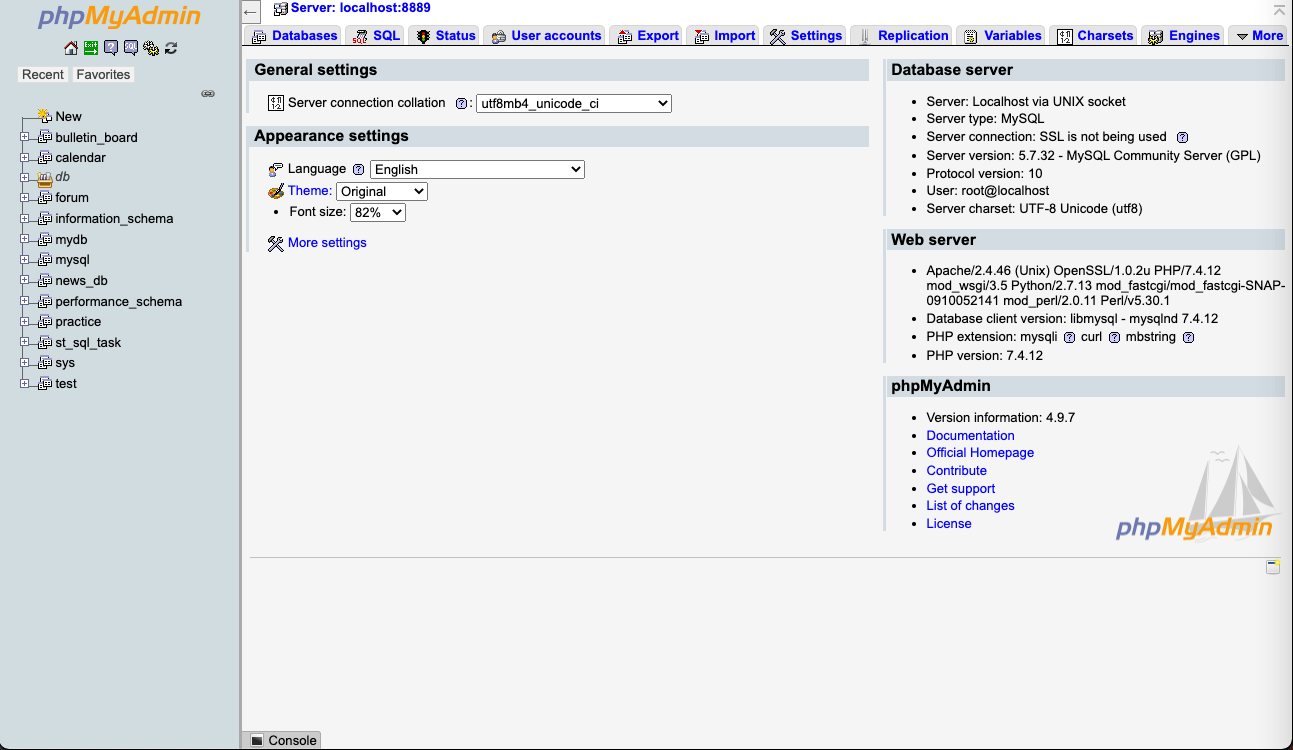Open the Server connection collation dropdown
The image size is (1293, 750).
point(574,102)
